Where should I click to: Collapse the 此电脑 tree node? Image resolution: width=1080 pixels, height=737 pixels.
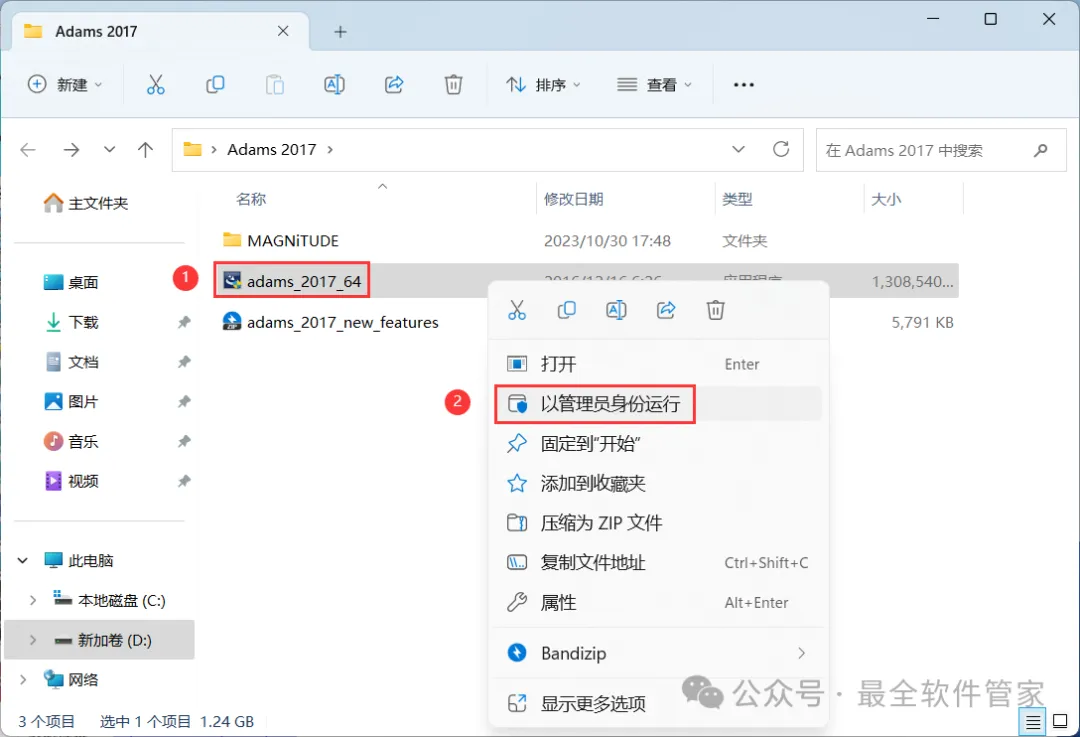pyautogui.click(x=23, y=561)
